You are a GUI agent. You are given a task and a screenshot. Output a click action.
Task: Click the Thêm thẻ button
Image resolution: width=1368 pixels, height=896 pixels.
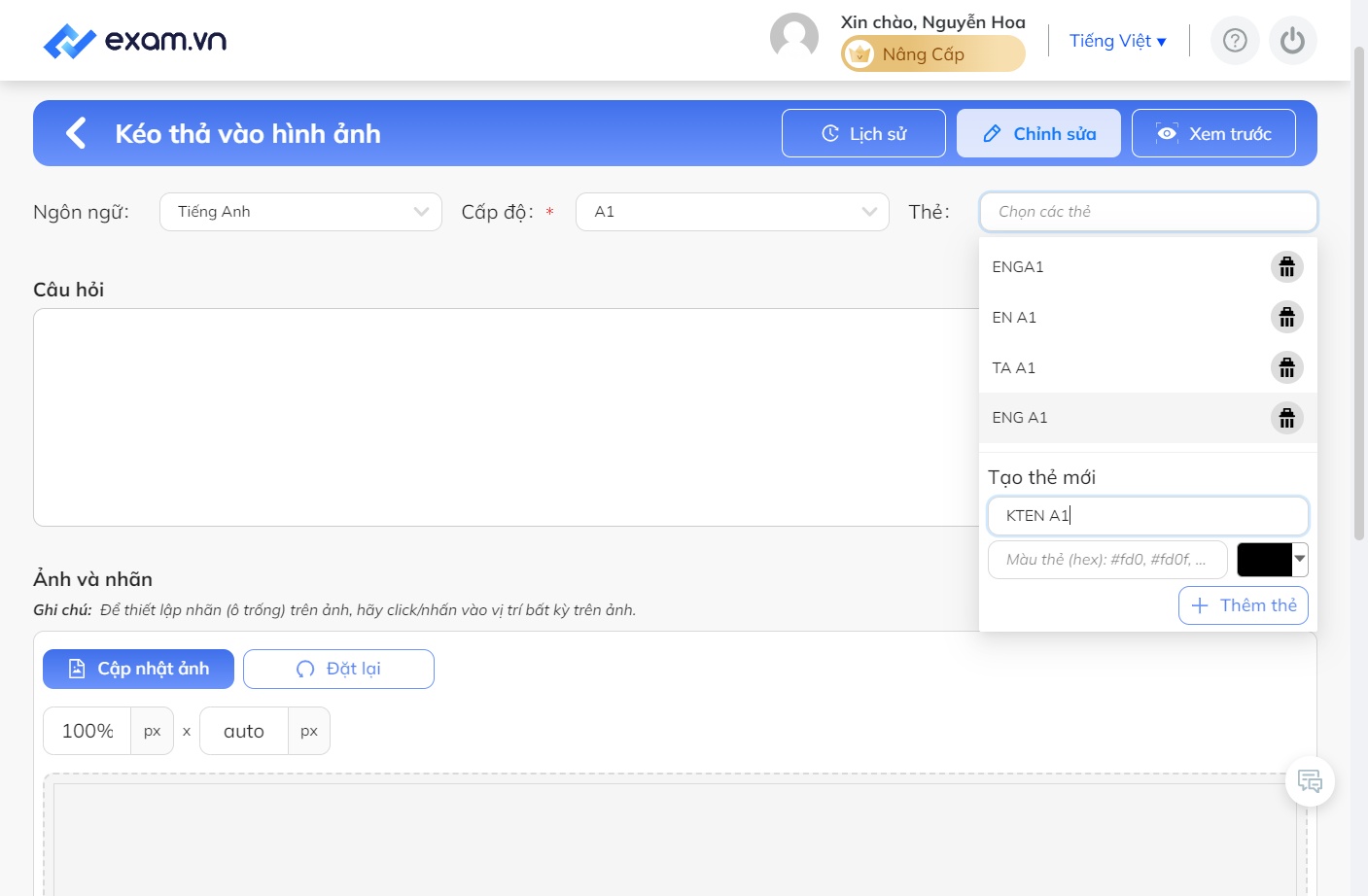tap(1244, 605)
